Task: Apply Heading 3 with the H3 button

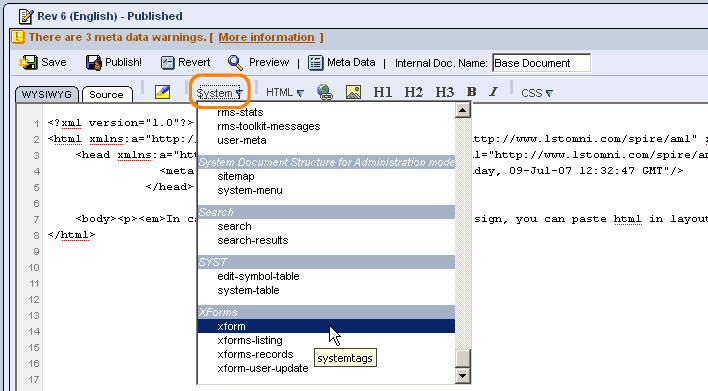Action: pos(444,92)
